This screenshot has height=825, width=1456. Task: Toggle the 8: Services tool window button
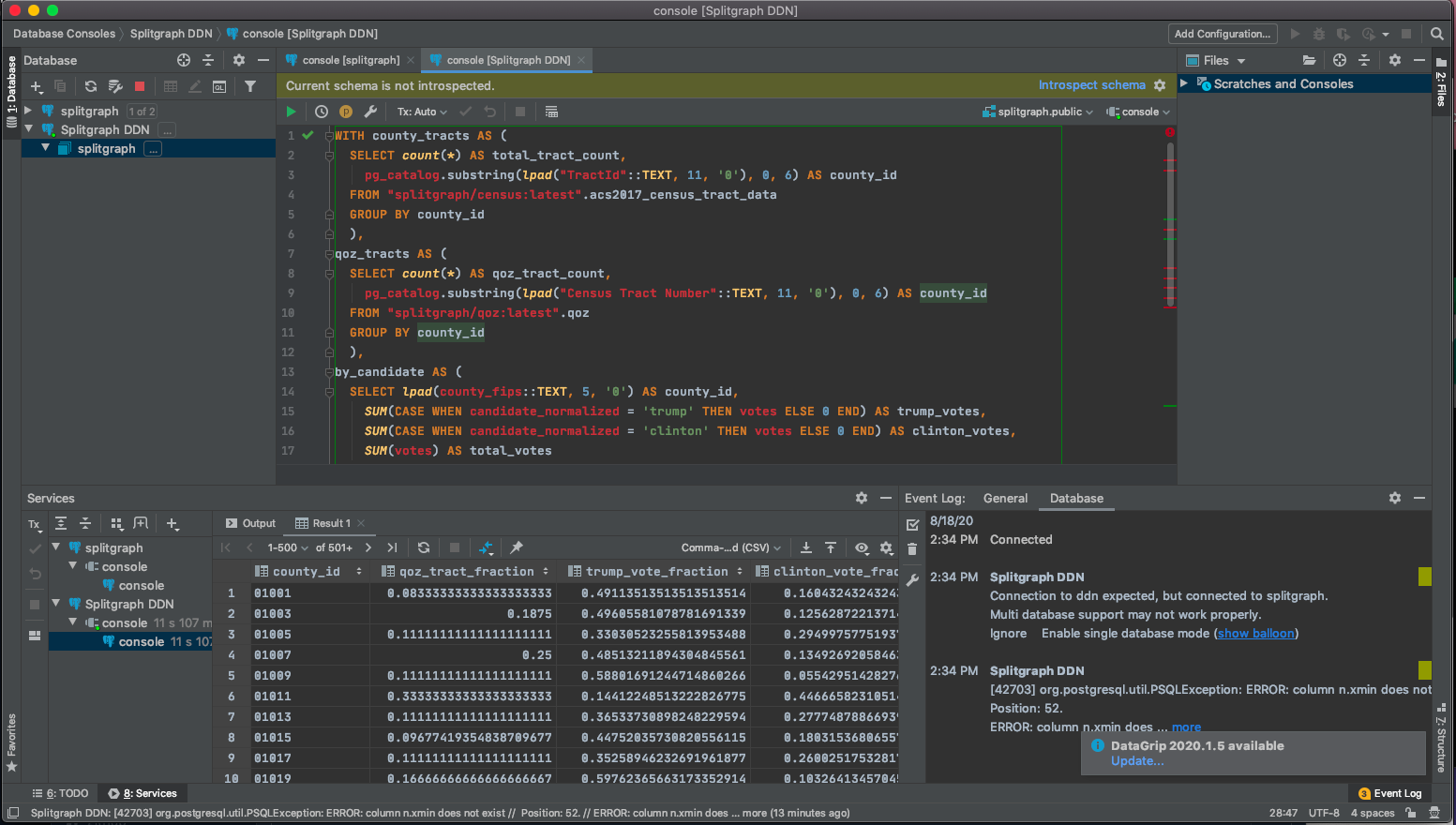[x=143, y=793]
